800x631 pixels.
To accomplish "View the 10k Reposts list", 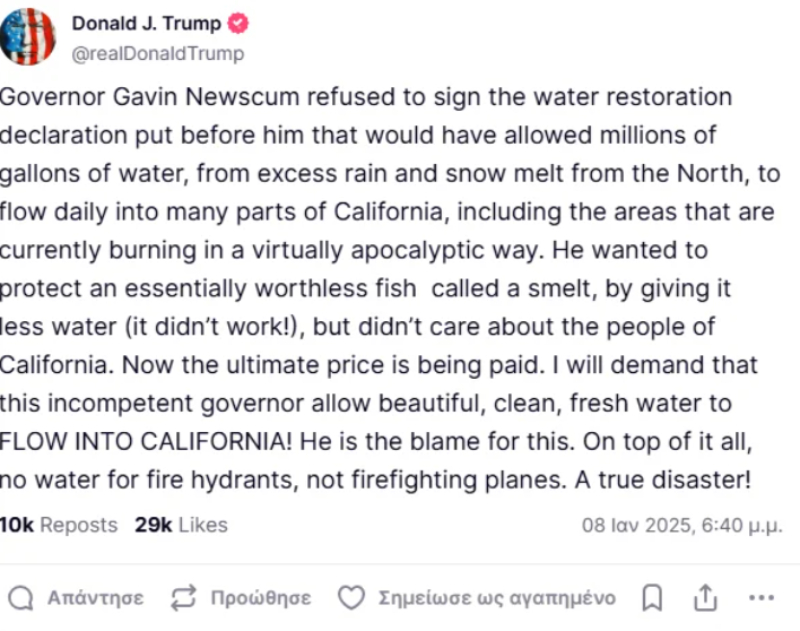I will pos(58,524).
